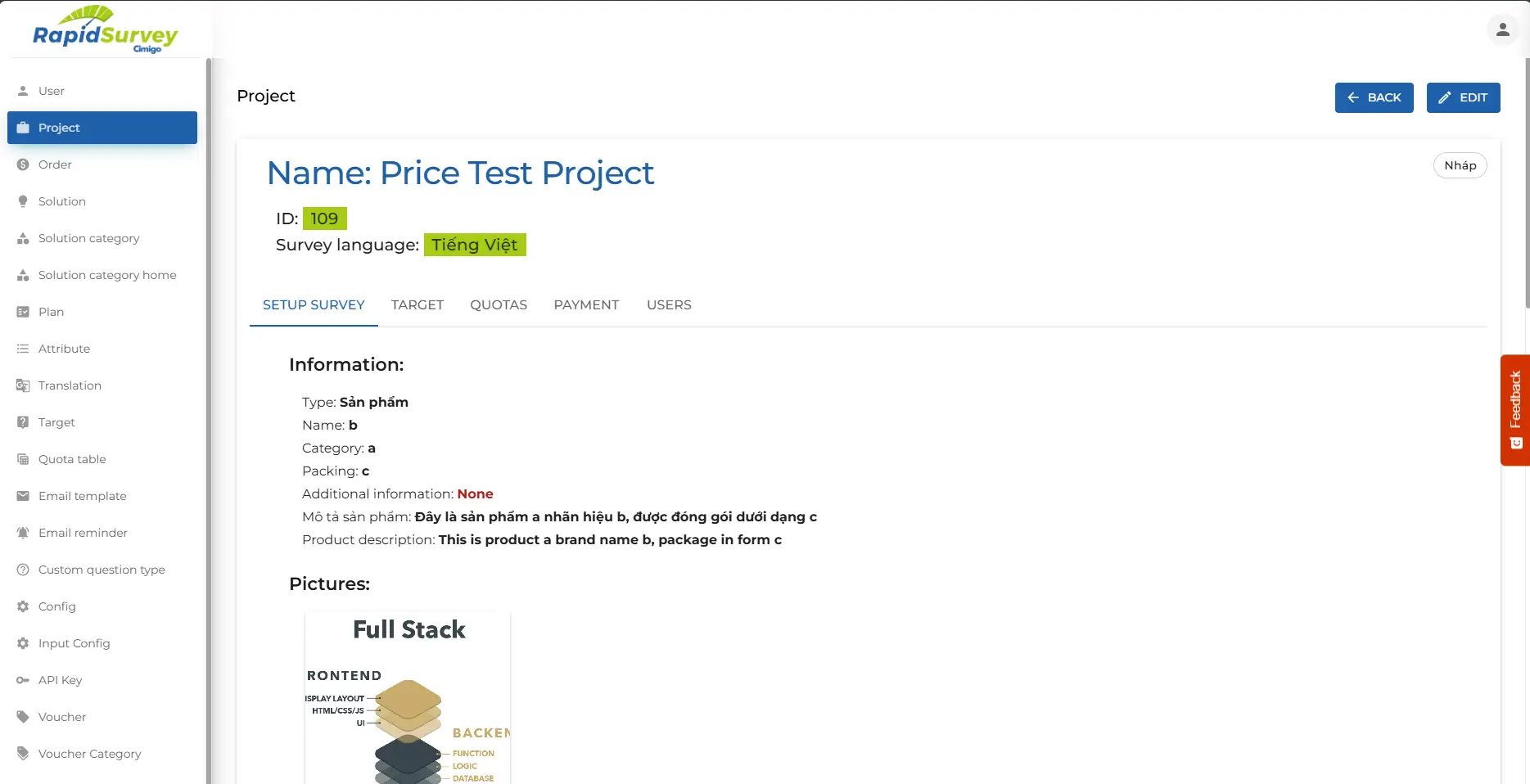1530x784 pixels.
Task: Open the RapidSurvey logo home link
Action: [105, 31]
